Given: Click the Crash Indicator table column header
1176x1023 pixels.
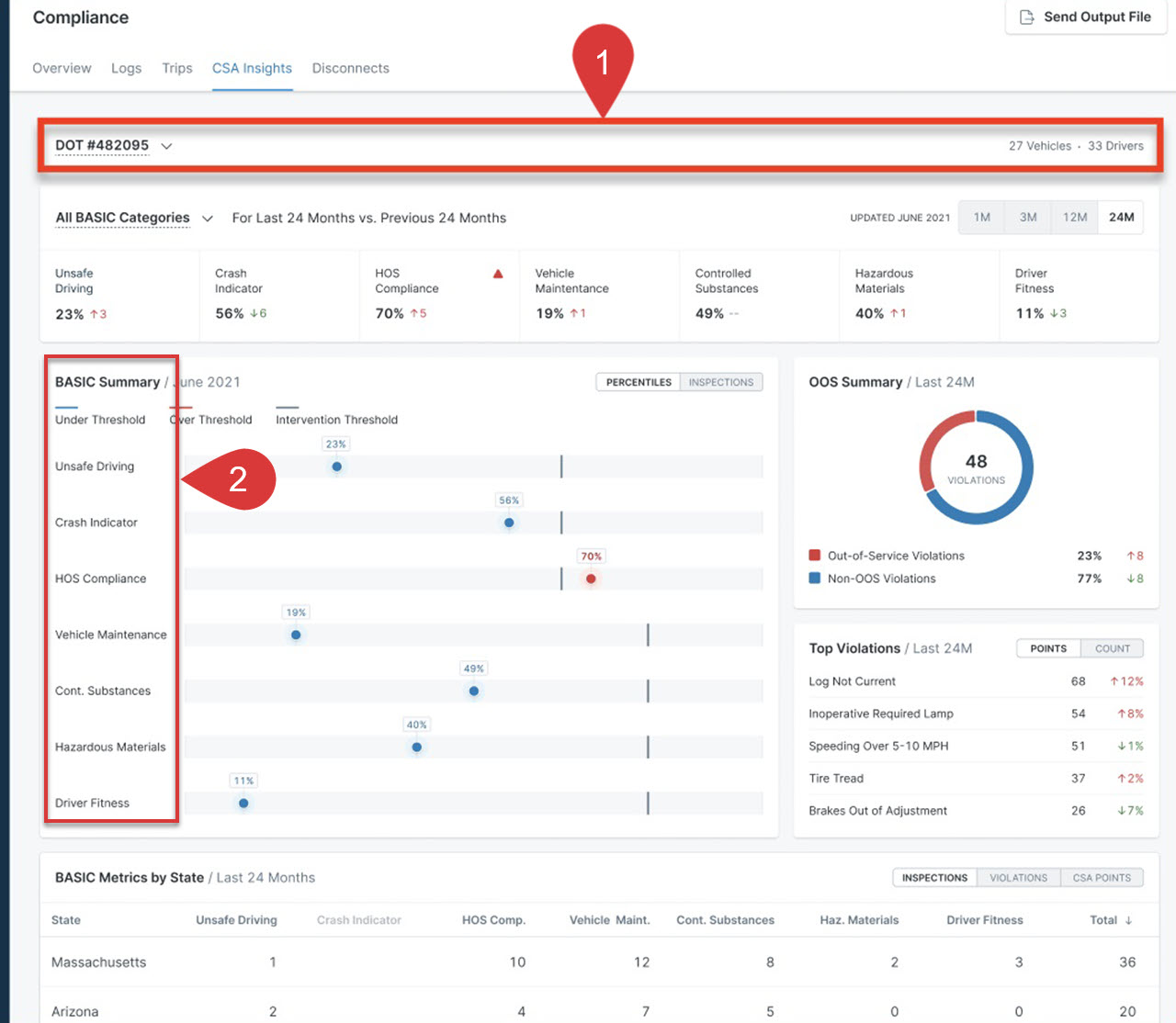Looking at the screenshot, I should point(359,920).
